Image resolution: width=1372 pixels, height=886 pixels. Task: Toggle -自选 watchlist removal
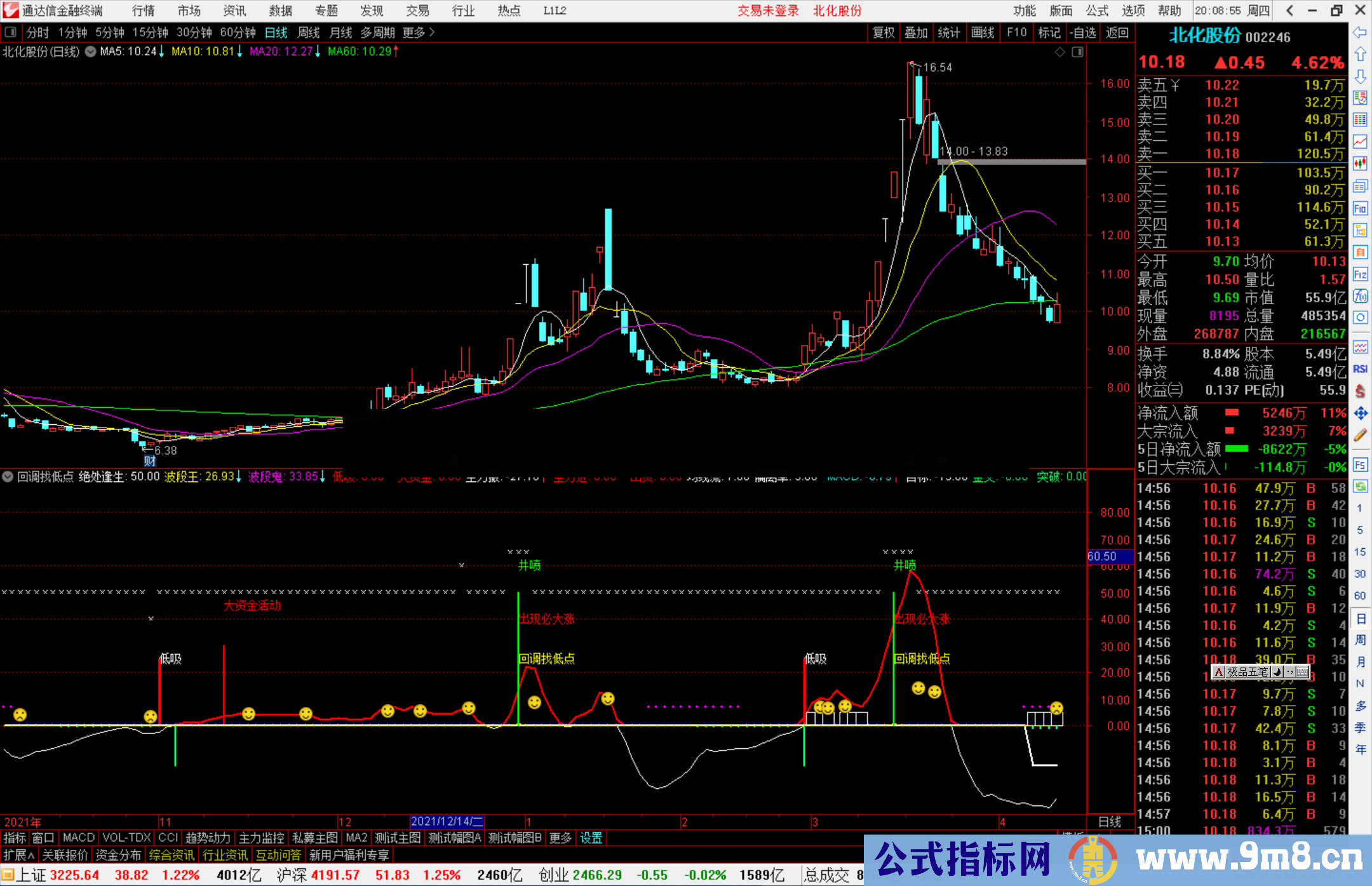1084,32
